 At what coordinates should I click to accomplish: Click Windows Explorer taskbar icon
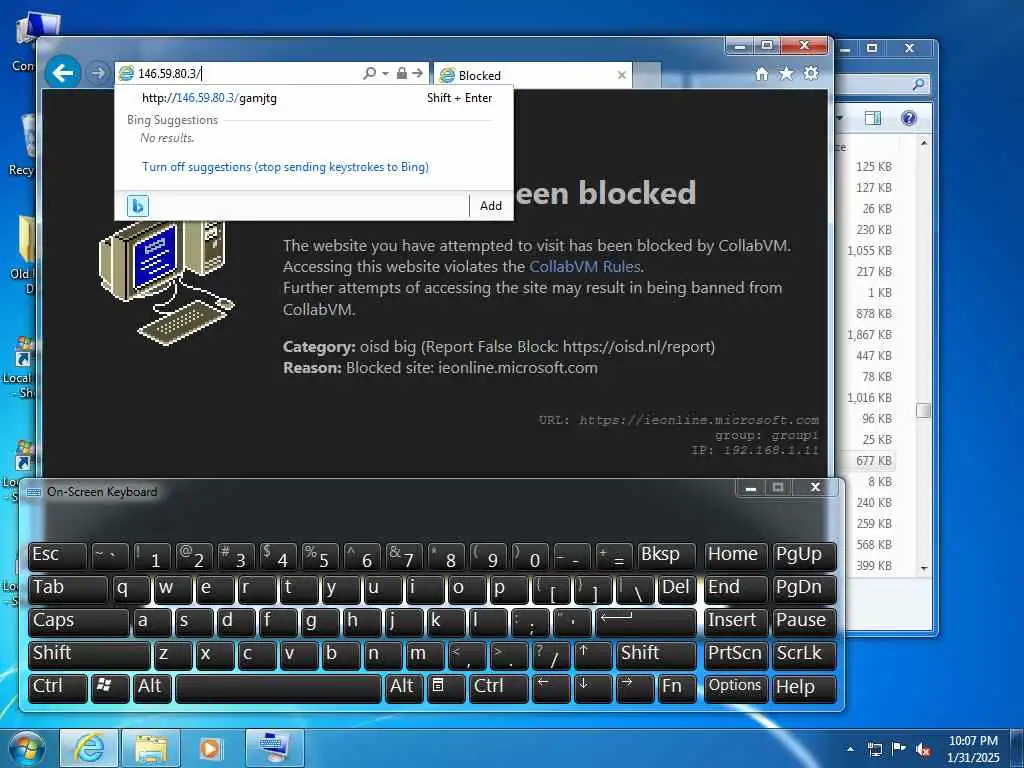[150, 748]
